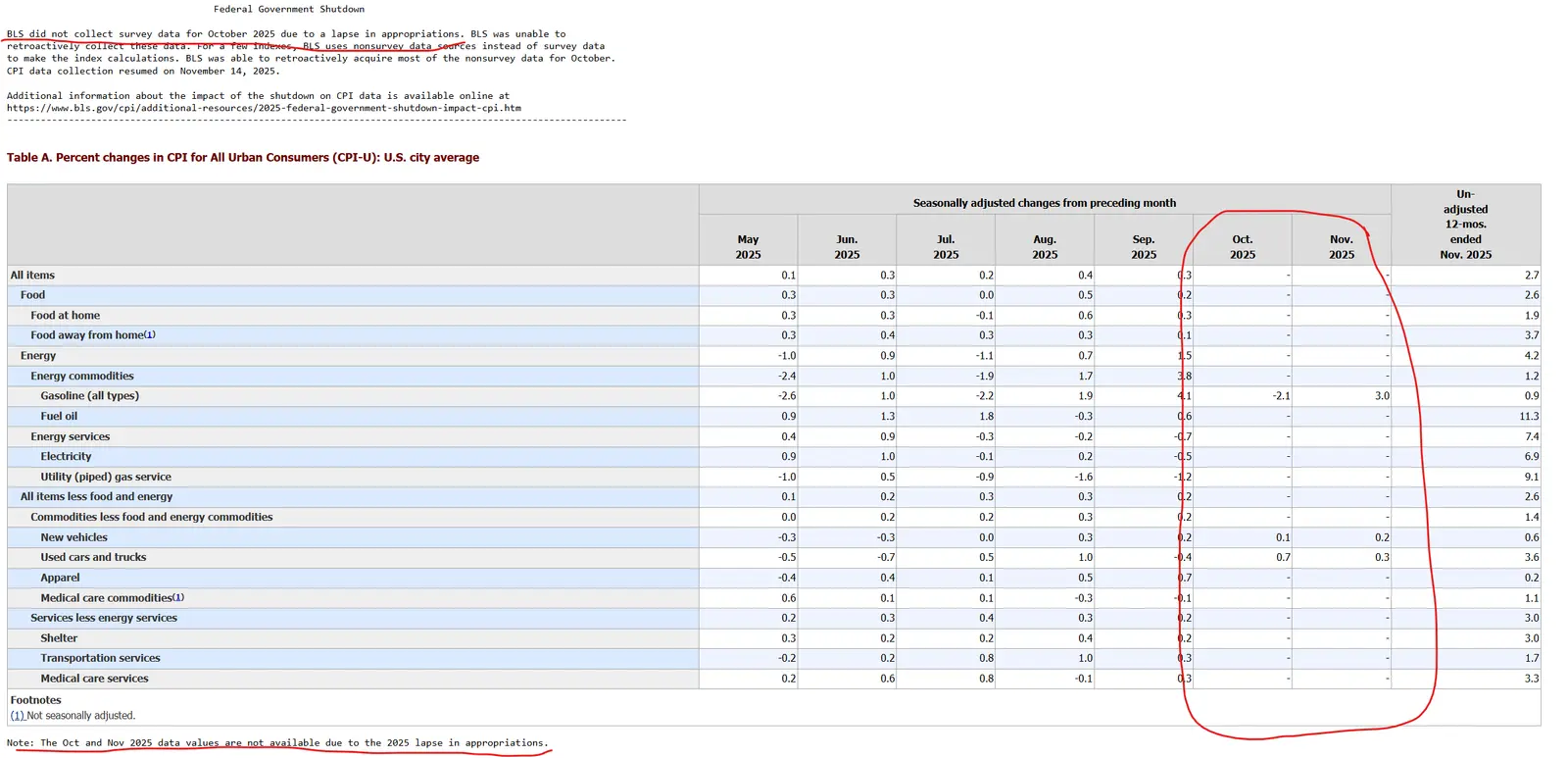Click the Table A title heading
This screenshot has height=758, width=1568.
(x=243, y=157)
